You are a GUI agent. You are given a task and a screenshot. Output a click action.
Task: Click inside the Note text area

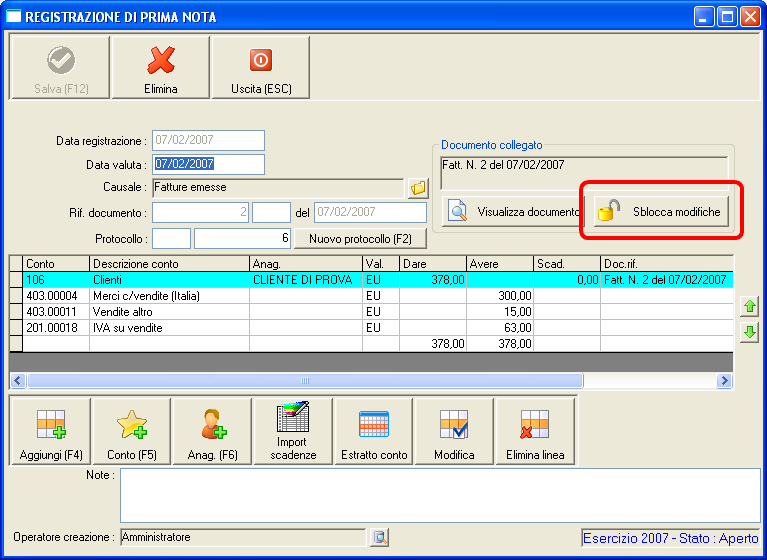click(x=440, y=495)
